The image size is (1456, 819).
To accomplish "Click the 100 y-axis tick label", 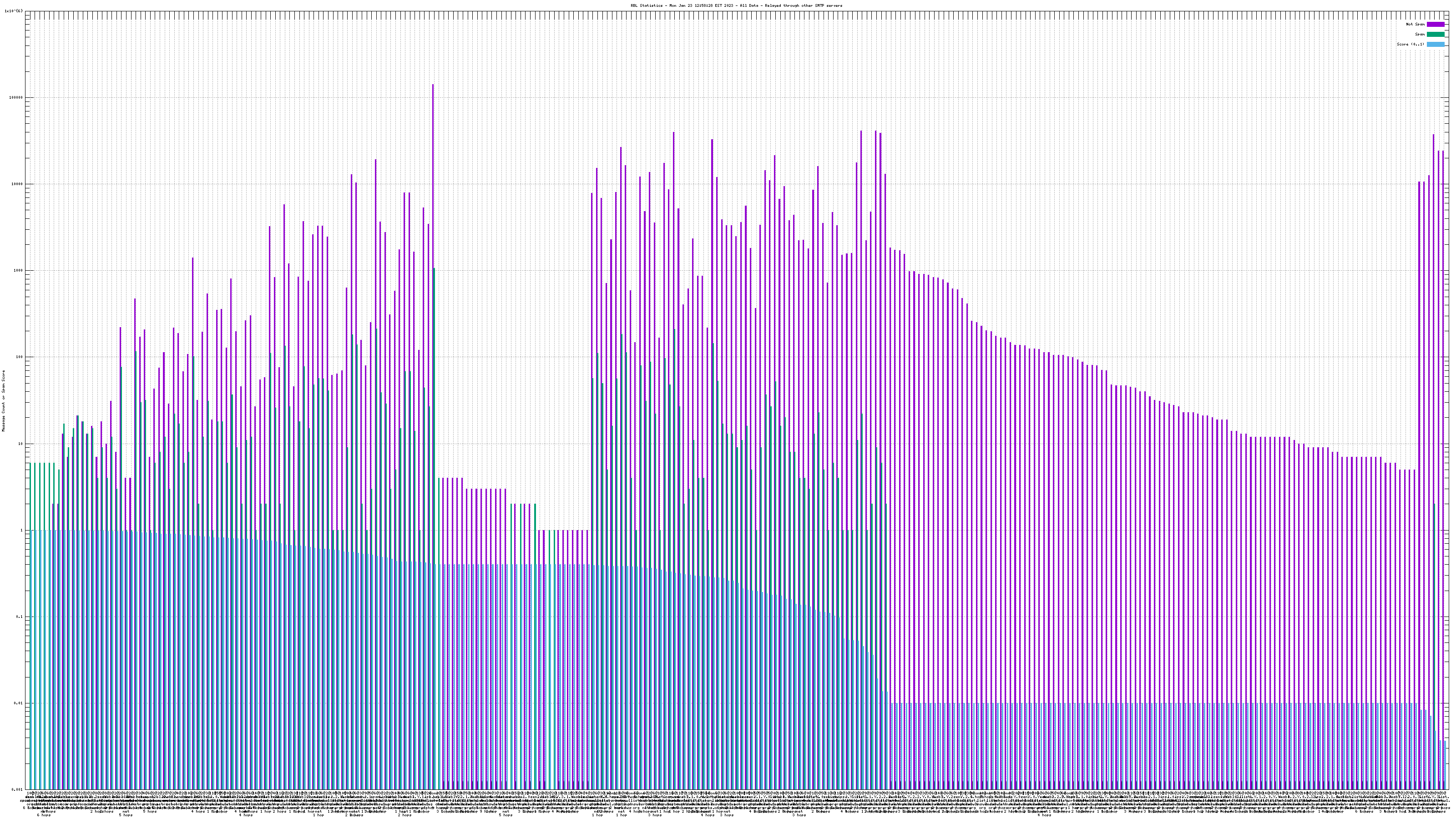I will 20,357.
